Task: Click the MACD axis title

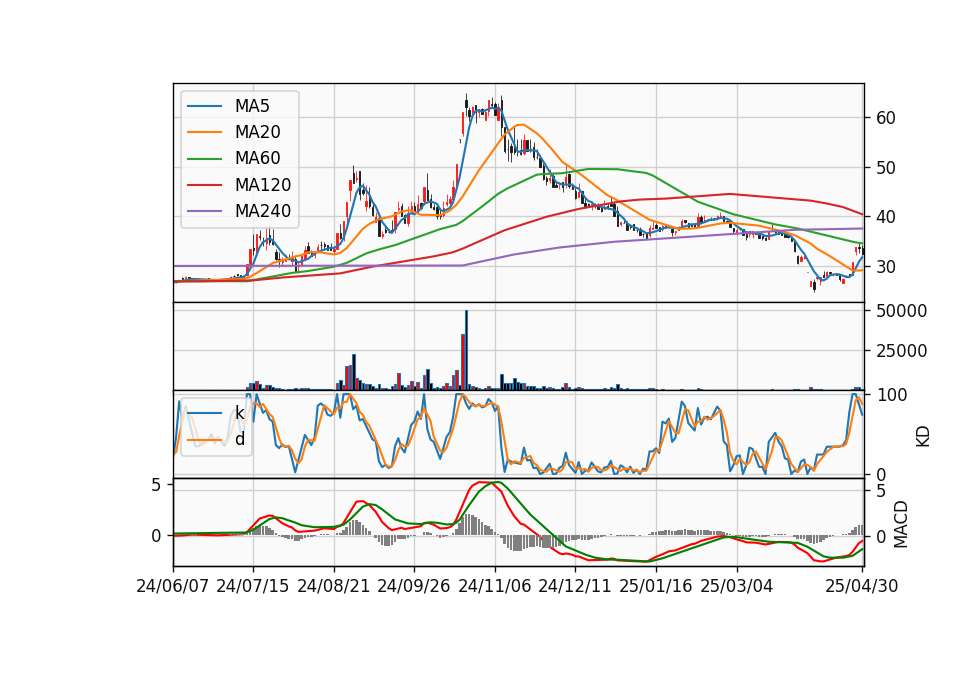Action: click(901, 525)
